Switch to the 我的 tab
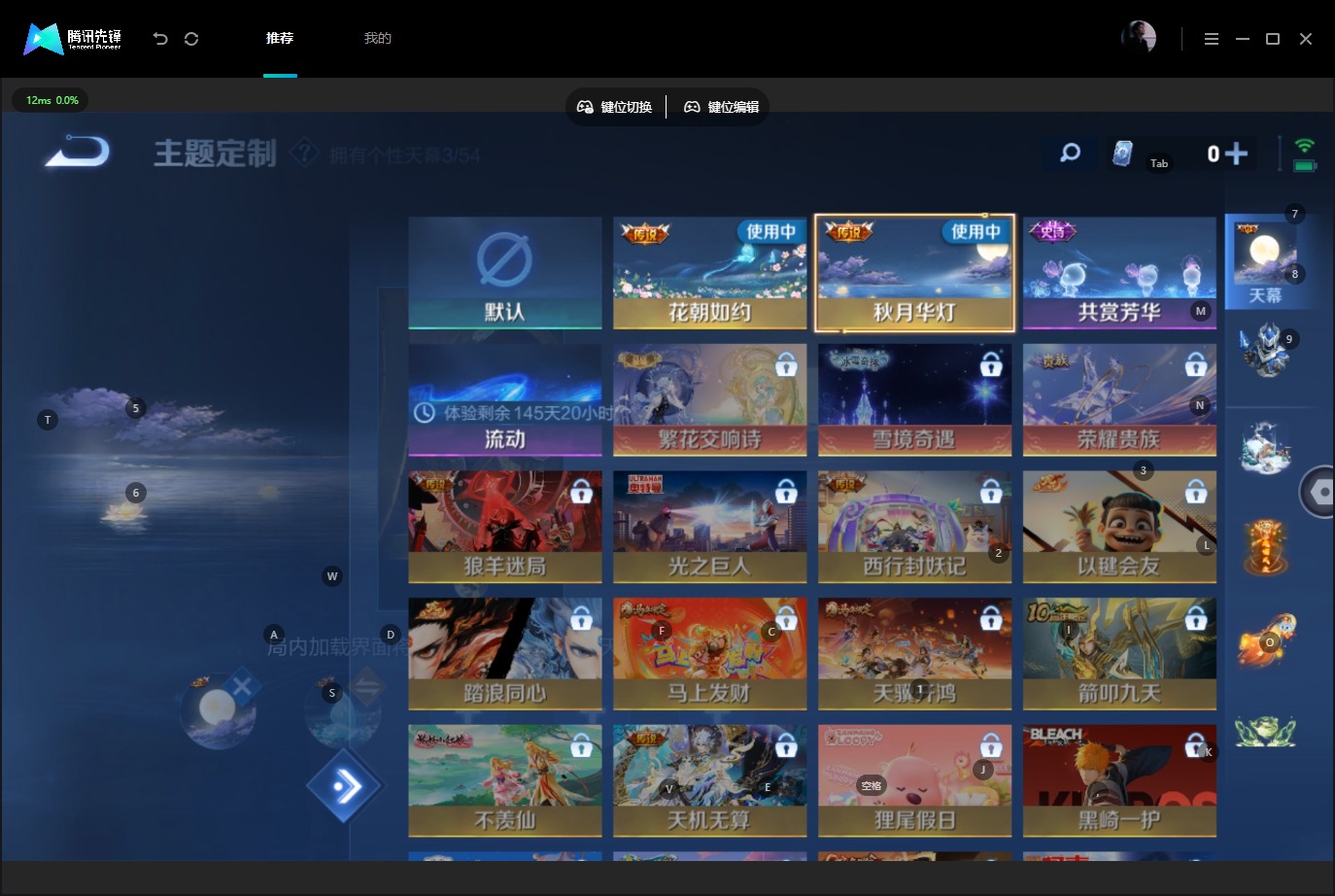Viewport: 1335px width, 896px height. 378,38
